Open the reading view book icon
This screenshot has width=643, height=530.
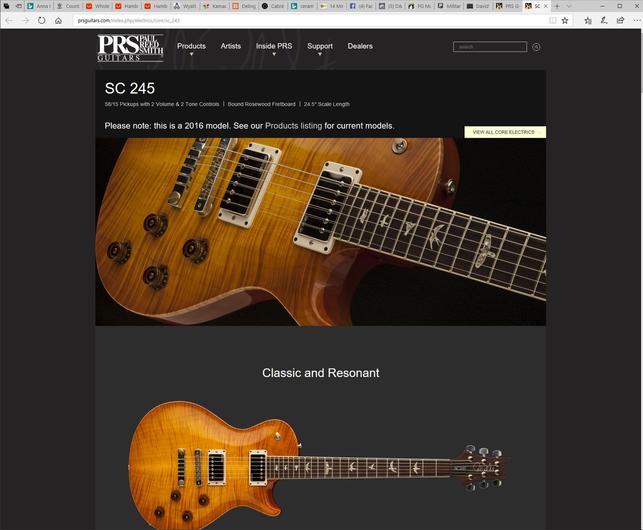tap(553, 21)
